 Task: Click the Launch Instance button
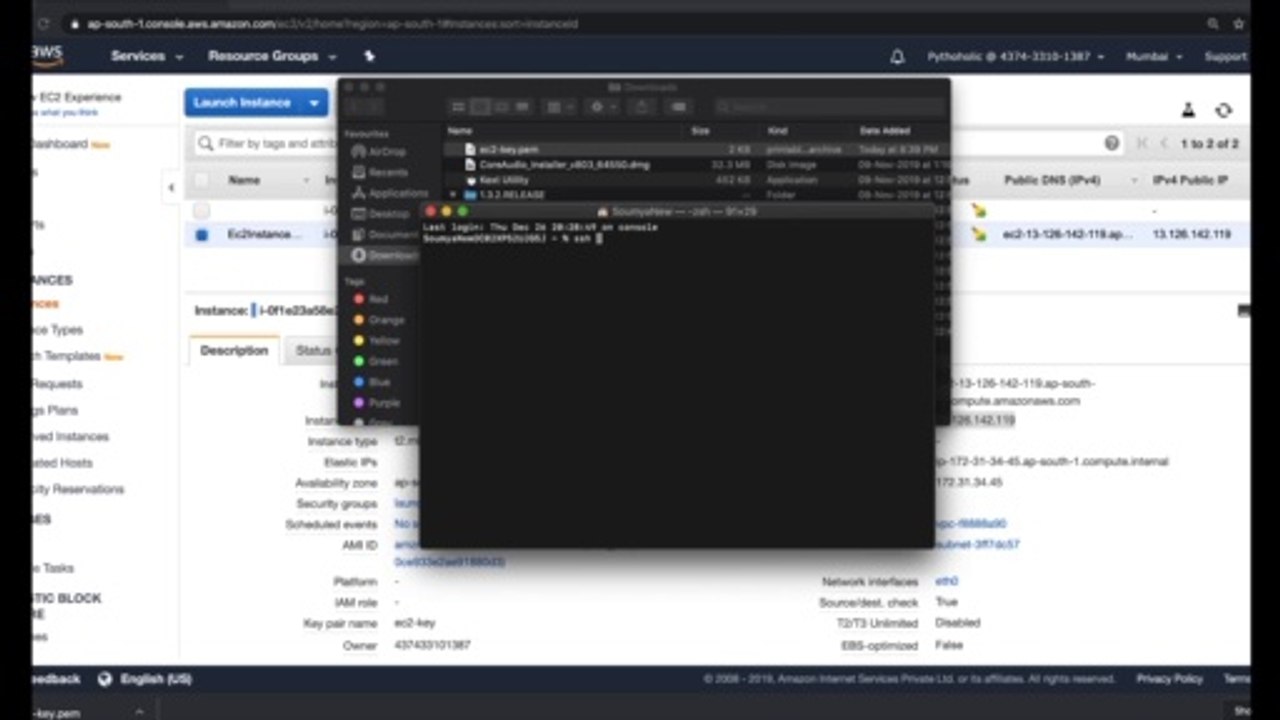243,103
